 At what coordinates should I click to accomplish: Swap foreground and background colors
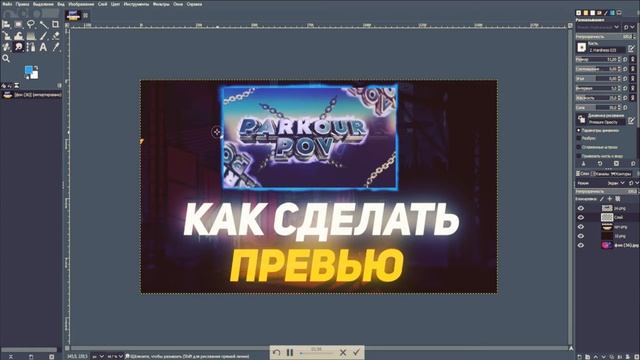point(36,67)
